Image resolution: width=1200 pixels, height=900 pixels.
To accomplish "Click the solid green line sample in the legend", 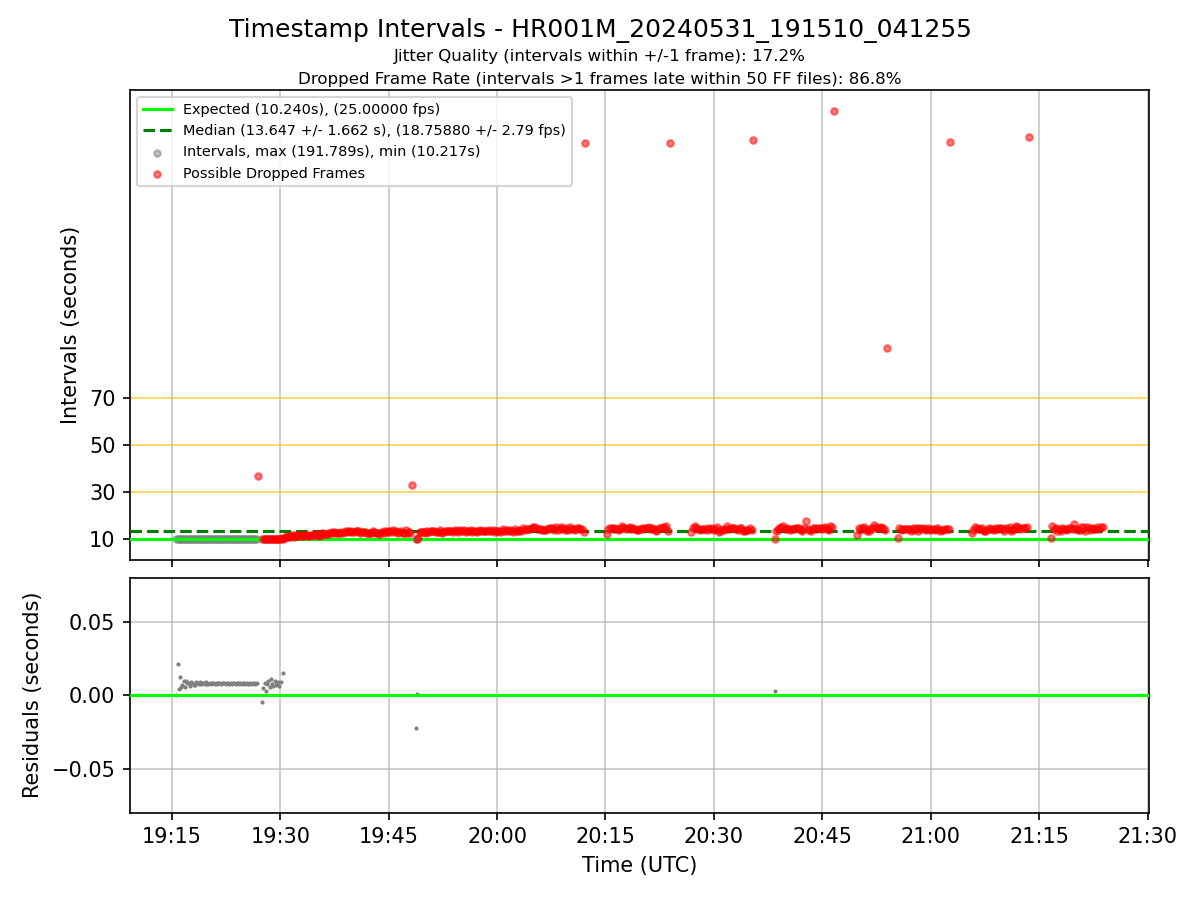I will tap(158, 109).
